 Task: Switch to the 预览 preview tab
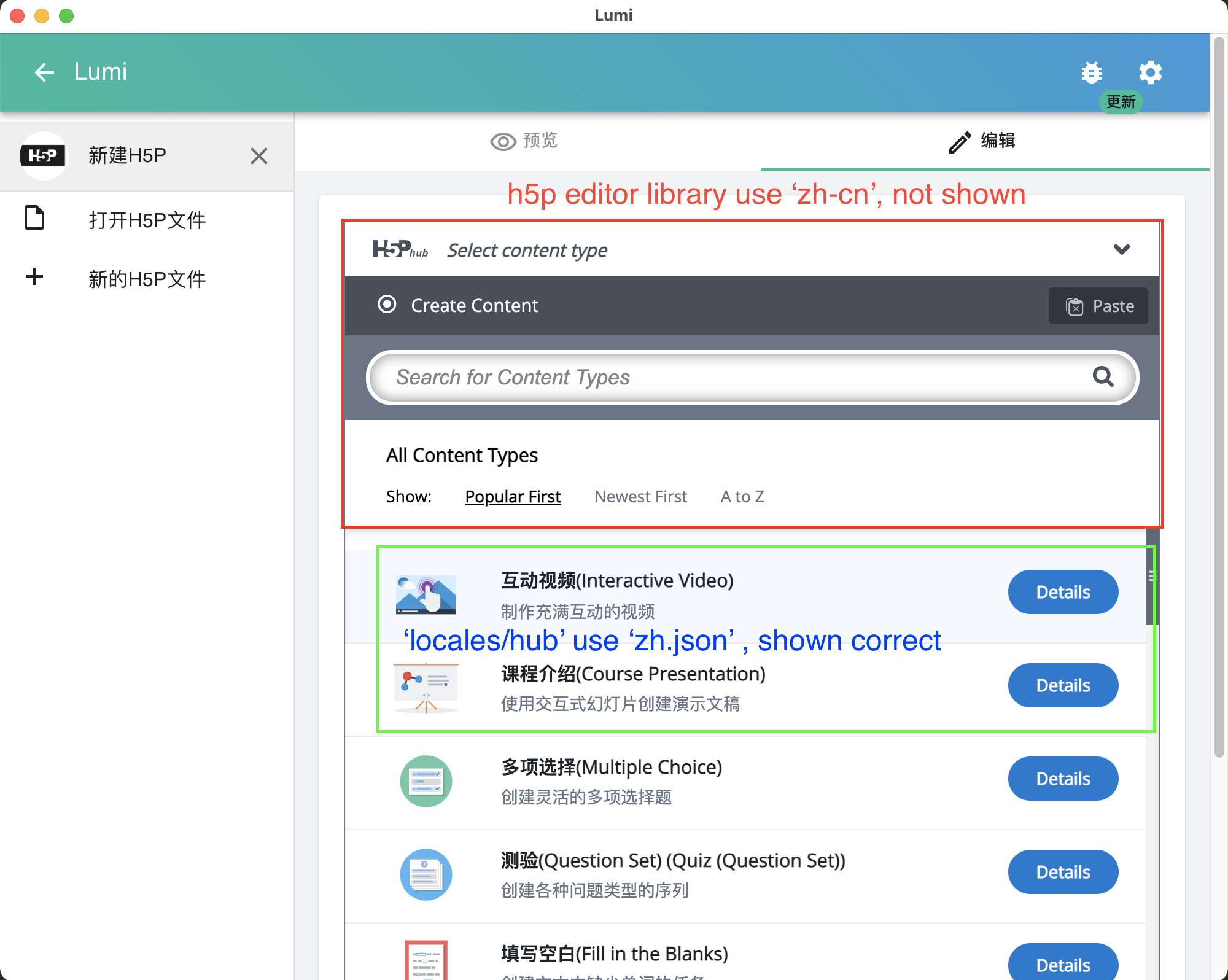(525, 141)
